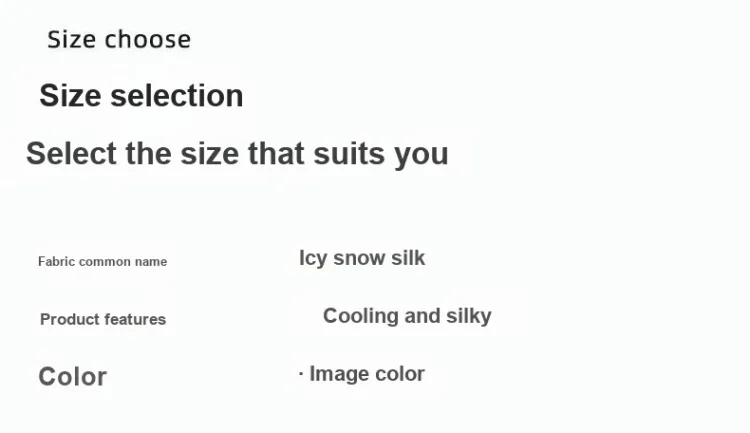Select the "Size selection" title text
The width and height of the screenshot is (750, 433).
coord(141,96)
